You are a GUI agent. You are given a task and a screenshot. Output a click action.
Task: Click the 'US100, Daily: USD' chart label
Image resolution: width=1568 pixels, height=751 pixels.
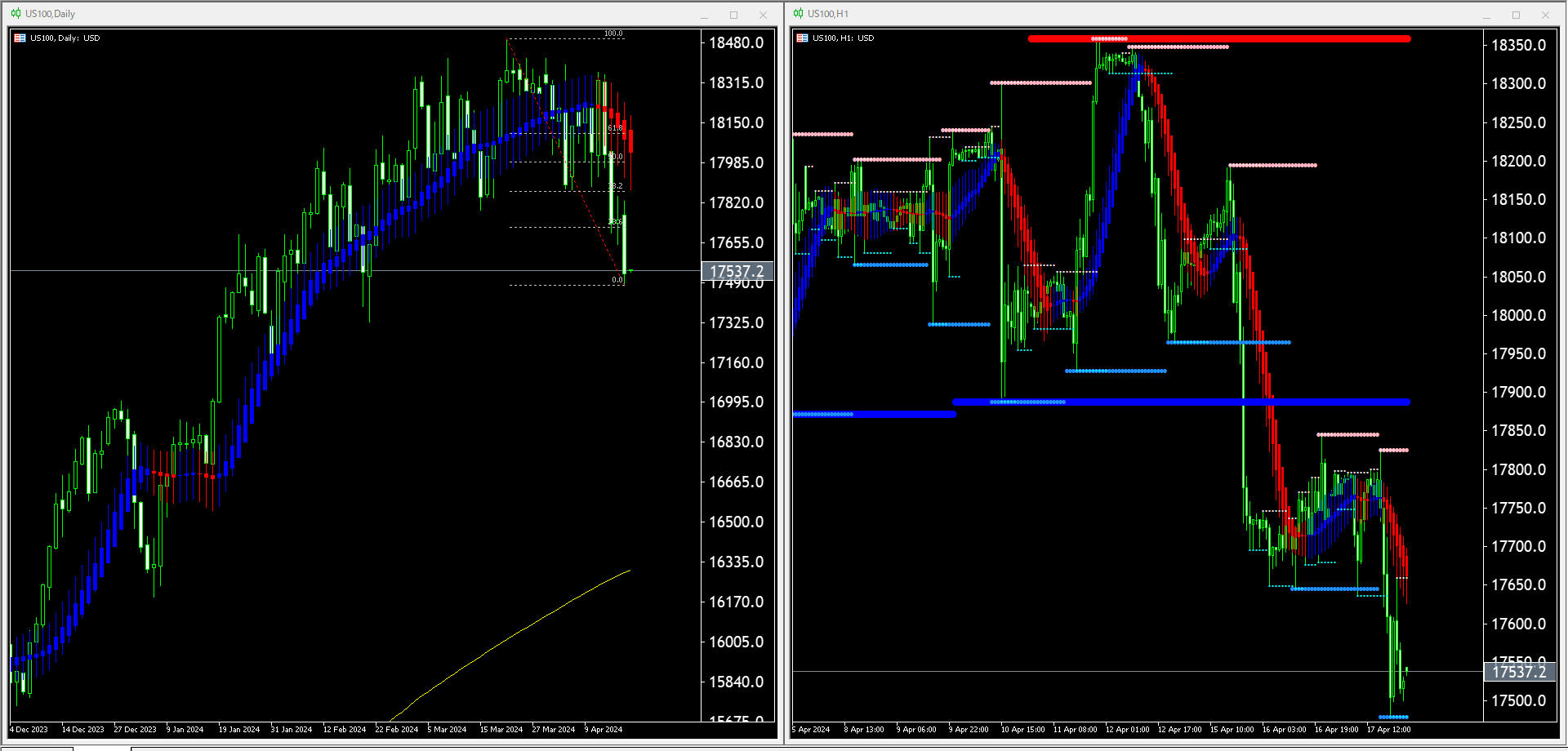(x=65, y=38)
